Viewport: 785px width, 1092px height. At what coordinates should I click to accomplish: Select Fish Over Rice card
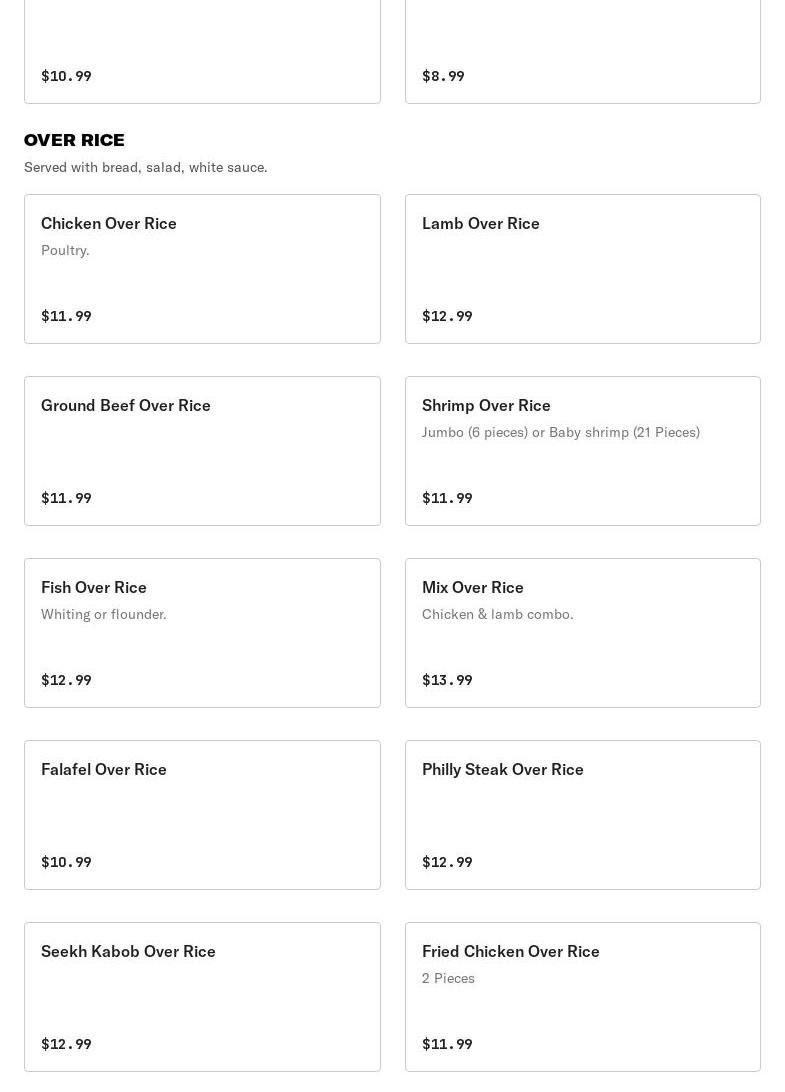202,632
